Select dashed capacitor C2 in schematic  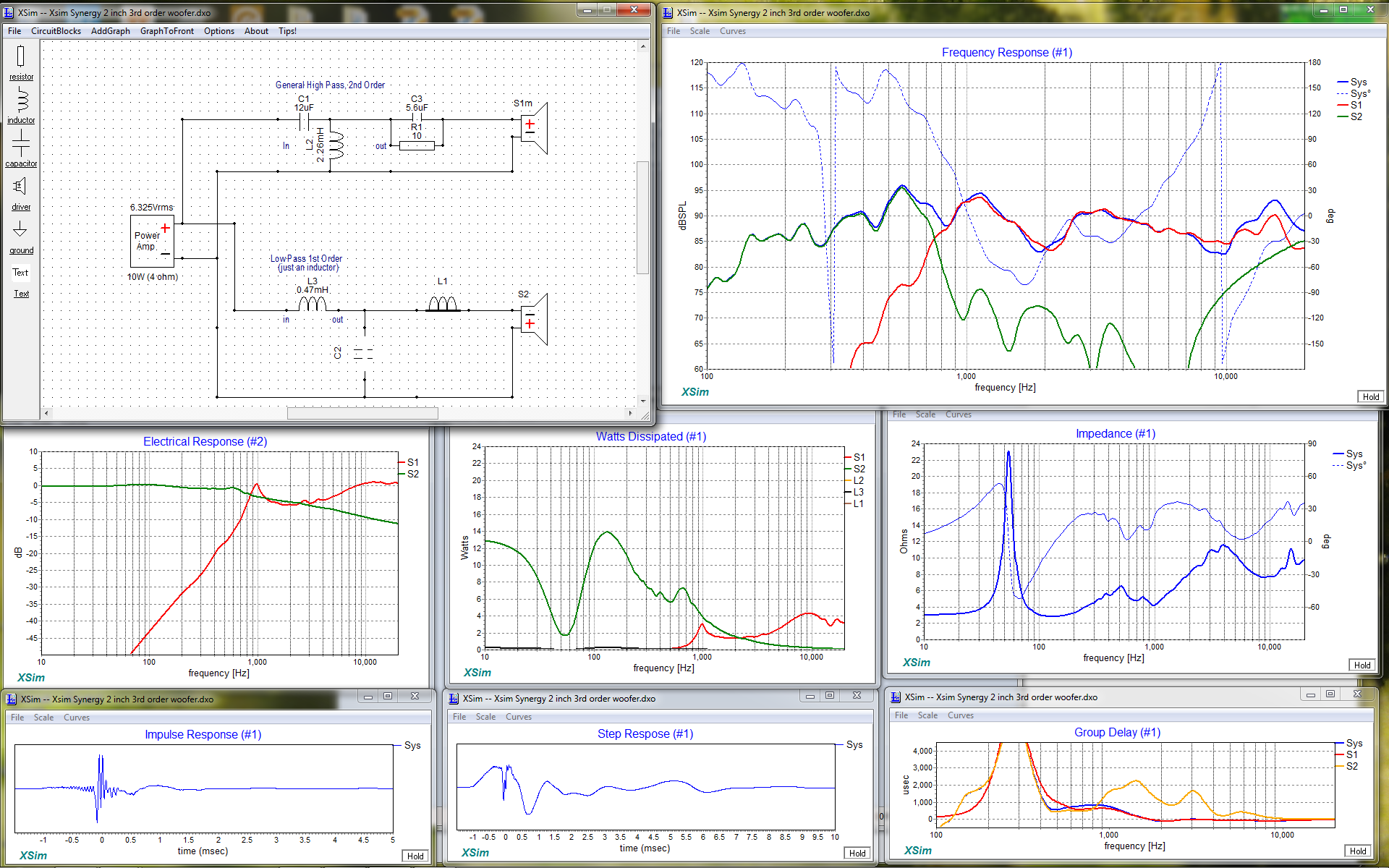(x=363, y=354)
